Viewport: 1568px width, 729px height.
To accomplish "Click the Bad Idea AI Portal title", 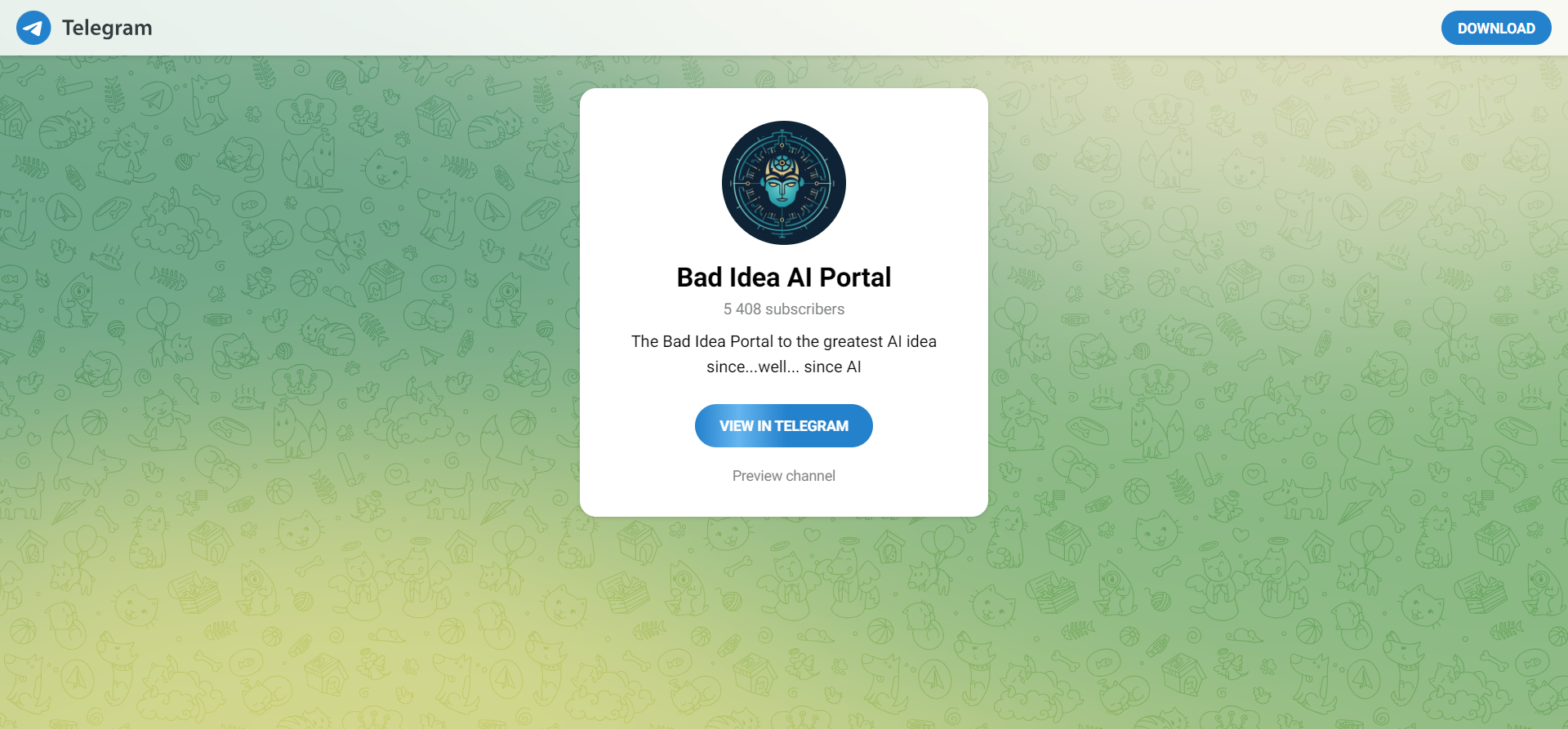I will pos(784,278).
